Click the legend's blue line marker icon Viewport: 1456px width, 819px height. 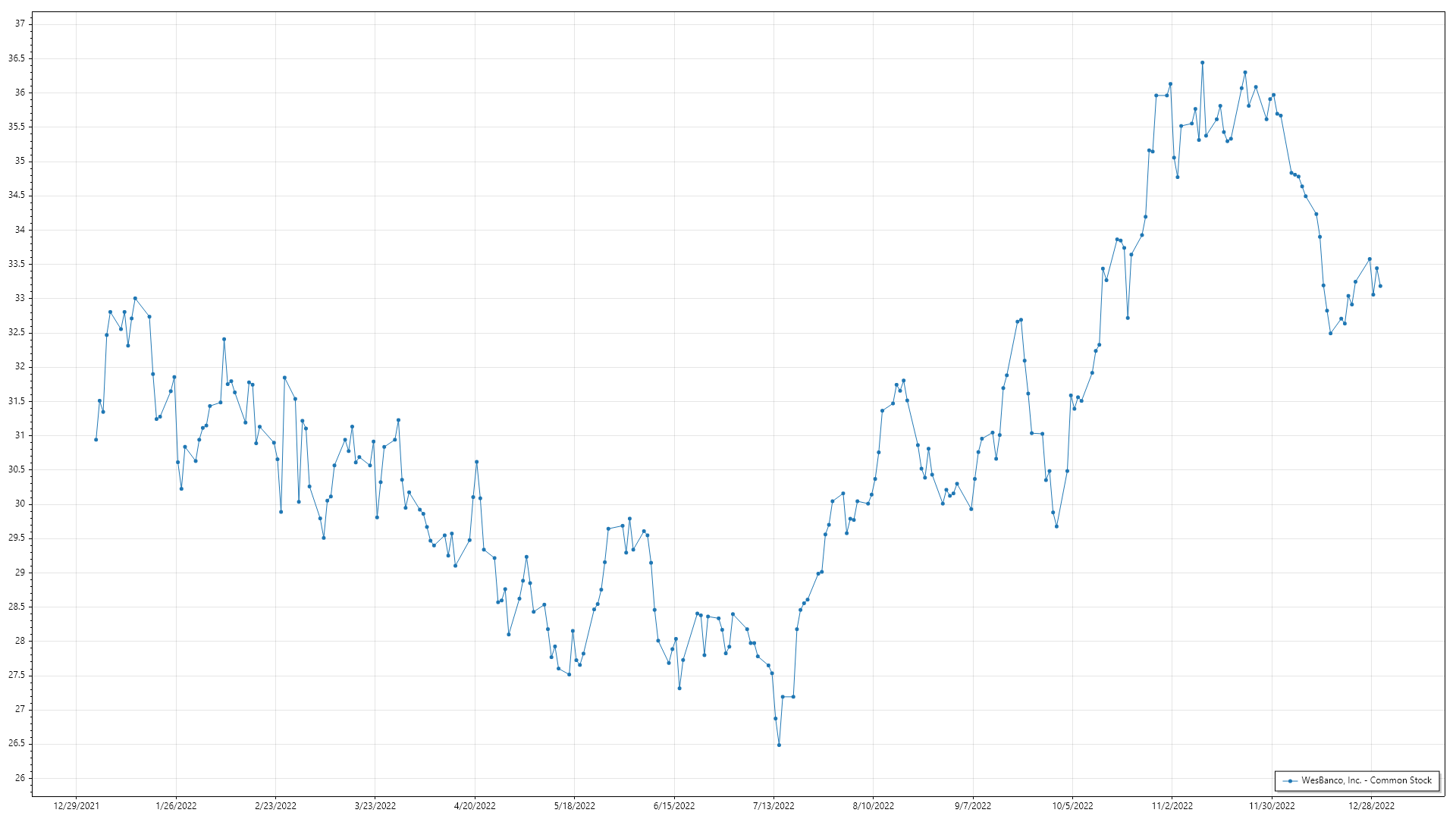point(1289,781)
